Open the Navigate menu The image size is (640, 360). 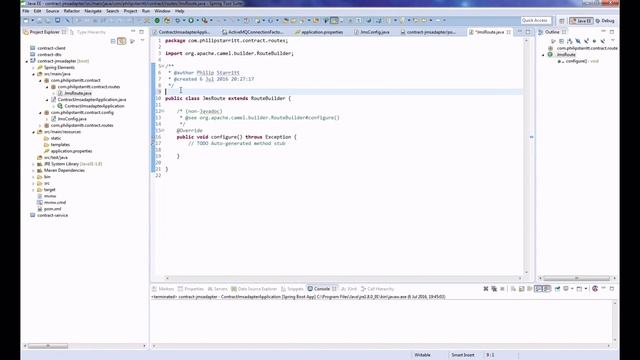[93, 11]
